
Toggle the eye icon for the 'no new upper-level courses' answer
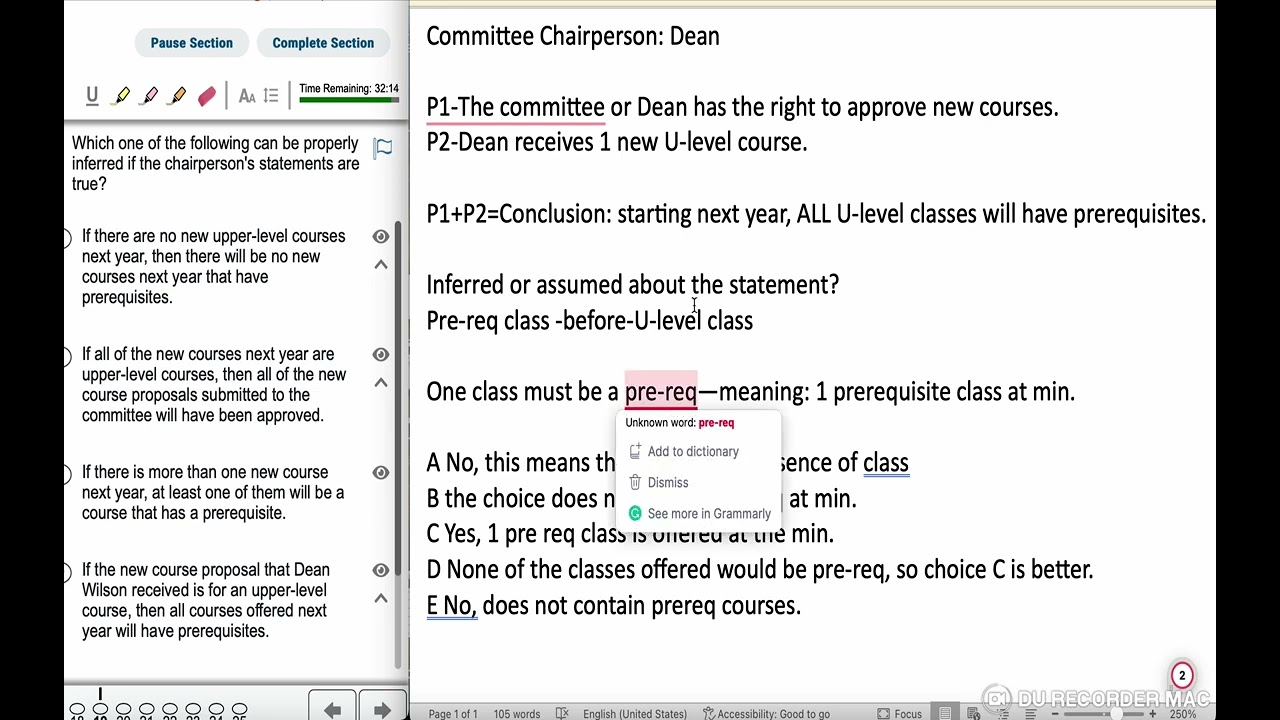381,236
